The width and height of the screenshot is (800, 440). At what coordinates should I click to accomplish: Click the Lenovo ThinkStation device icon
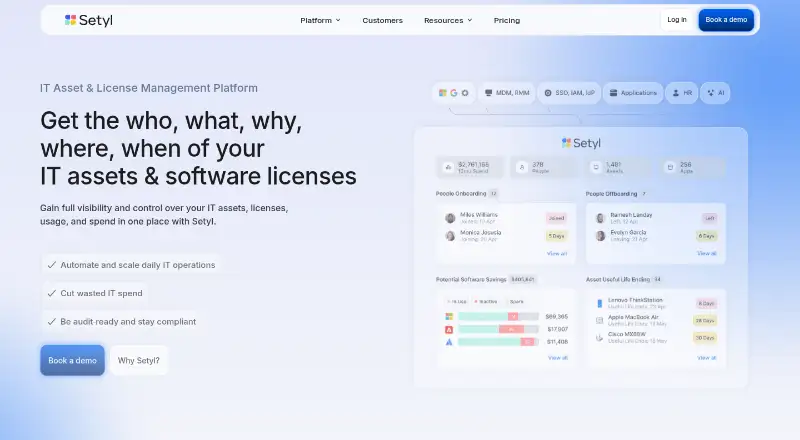tap(599, 303)
